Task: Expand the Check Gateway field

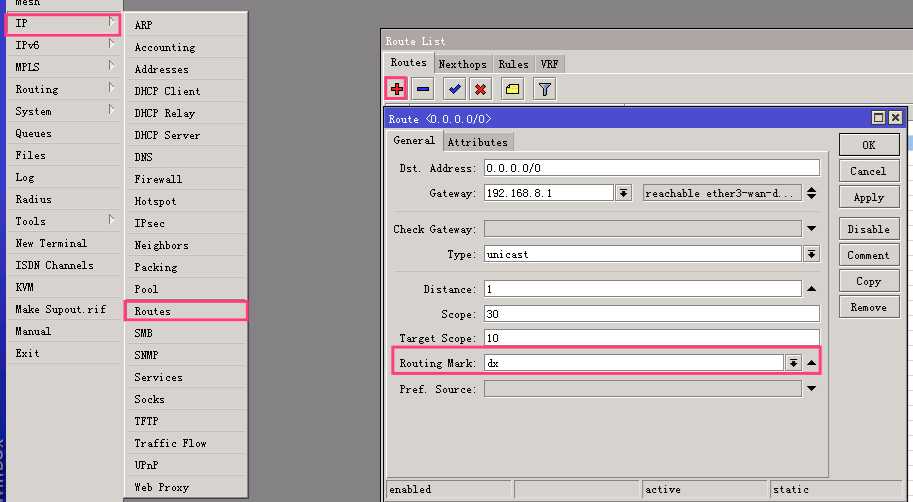Action: coord(811,229)
